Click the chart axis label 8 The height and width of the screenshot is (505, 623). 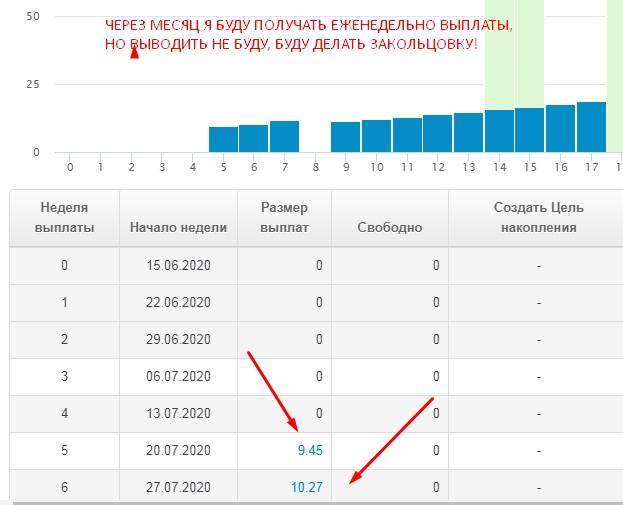[315, 167]
